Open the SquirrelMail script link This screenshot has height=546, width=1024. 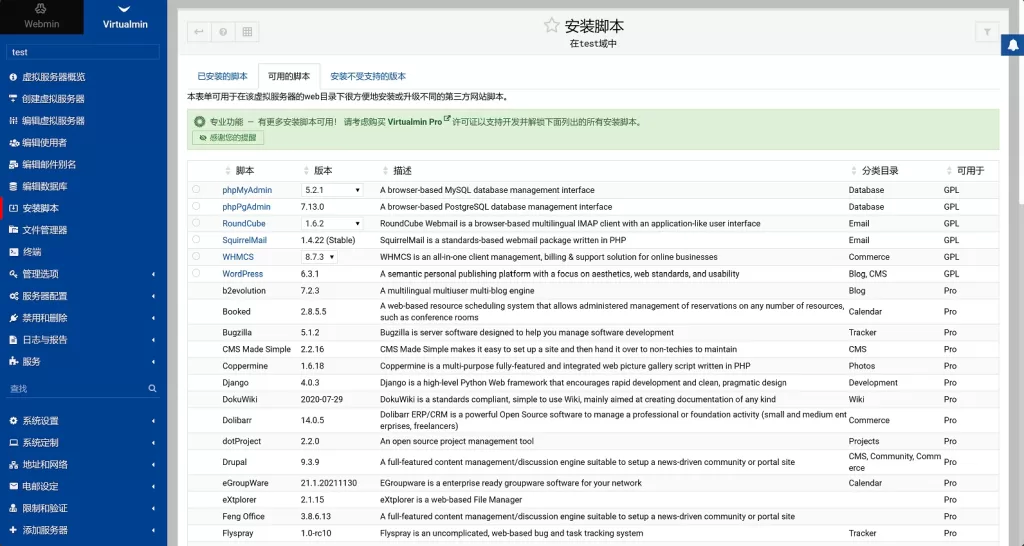tap(244, 240)
